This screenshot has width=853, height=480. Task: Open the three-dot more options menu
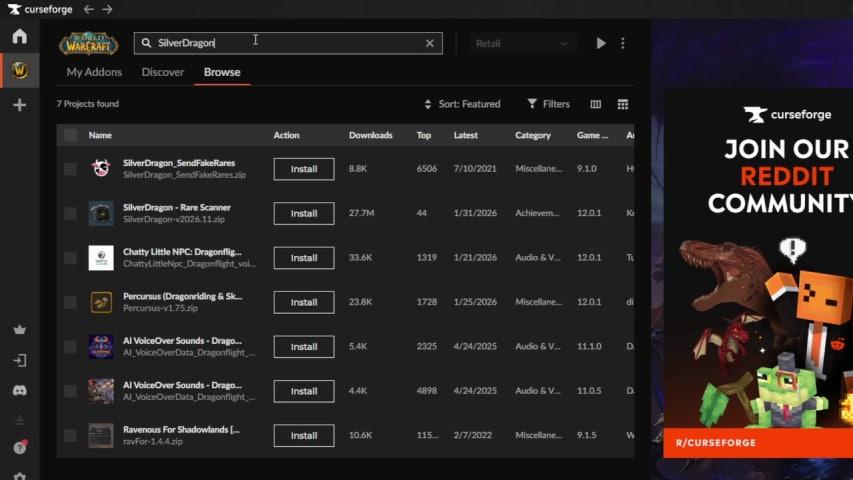point(623,43)
